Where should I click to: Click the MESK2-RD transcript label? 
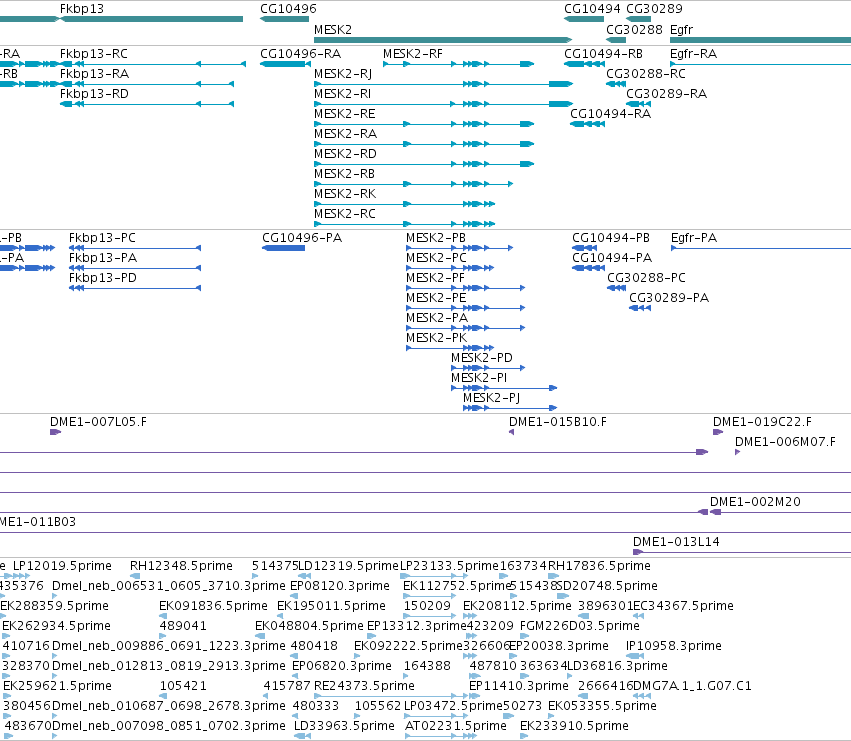(x=345, y=154)
